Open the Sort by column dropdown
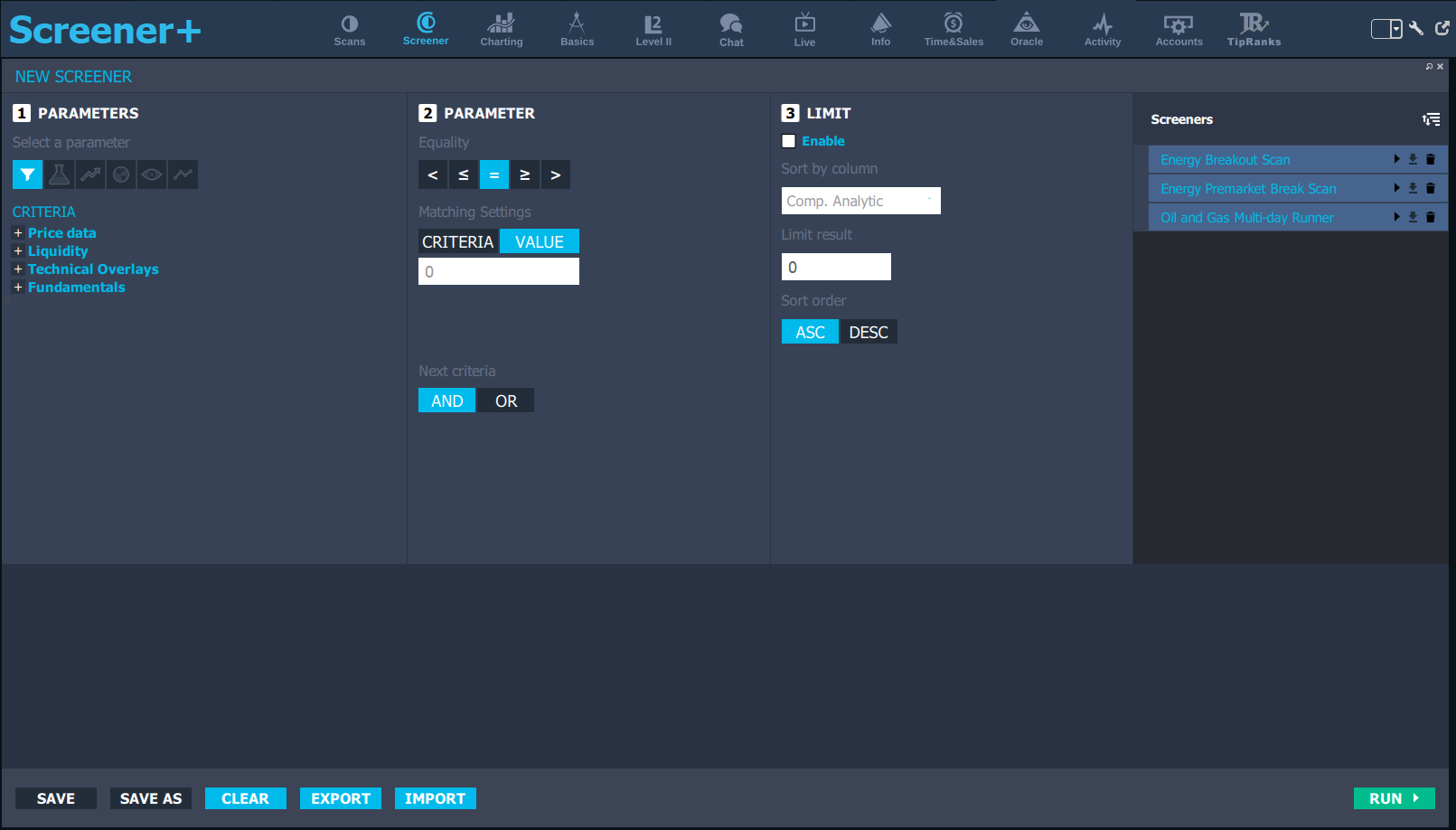Image resolution: width=1456 pixels, height=830 pixels. tap(860, 201)
